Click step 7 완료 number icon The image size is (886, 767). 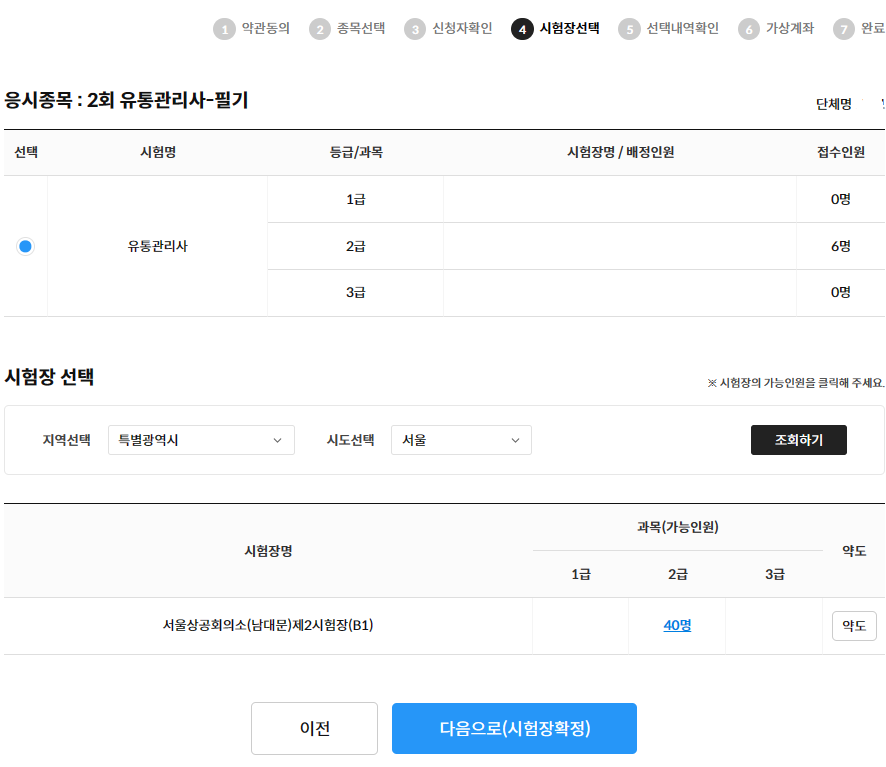(844, 29)
